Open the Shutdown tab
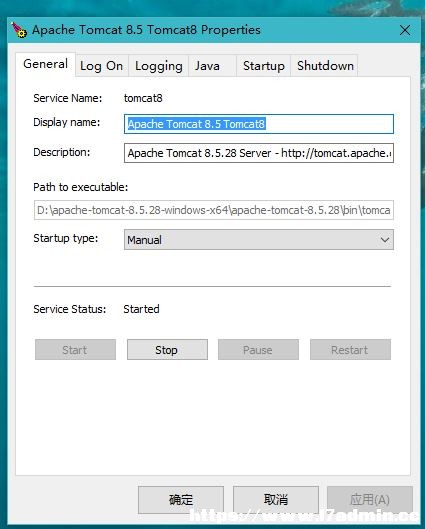The width and height of the screenshot is (425, 529). click(324, 66)
